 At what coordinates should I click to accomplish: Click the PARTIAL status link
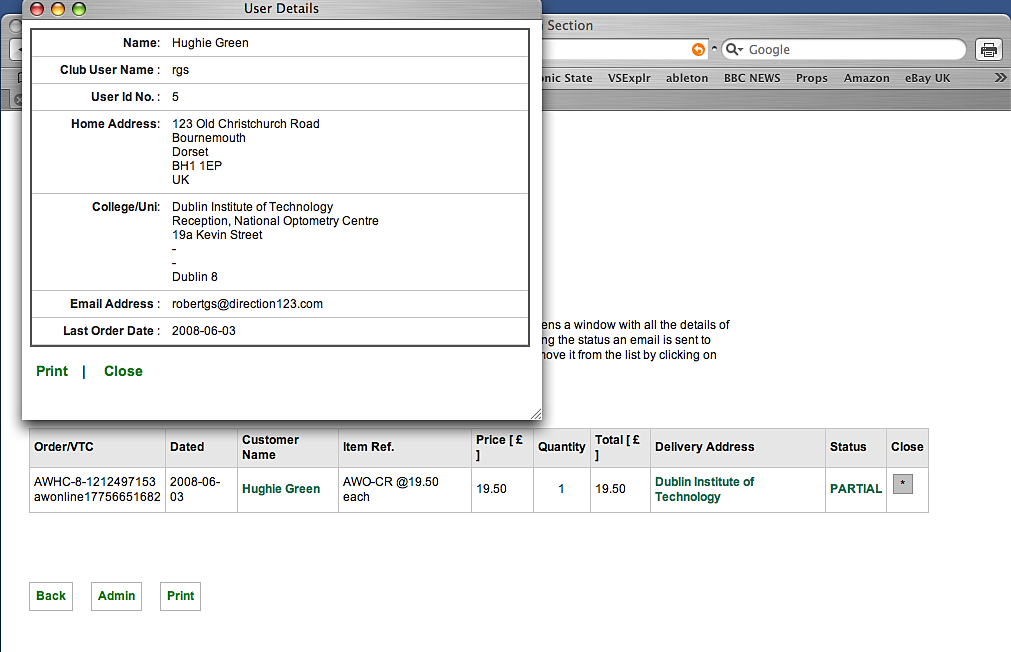(856, 489)
